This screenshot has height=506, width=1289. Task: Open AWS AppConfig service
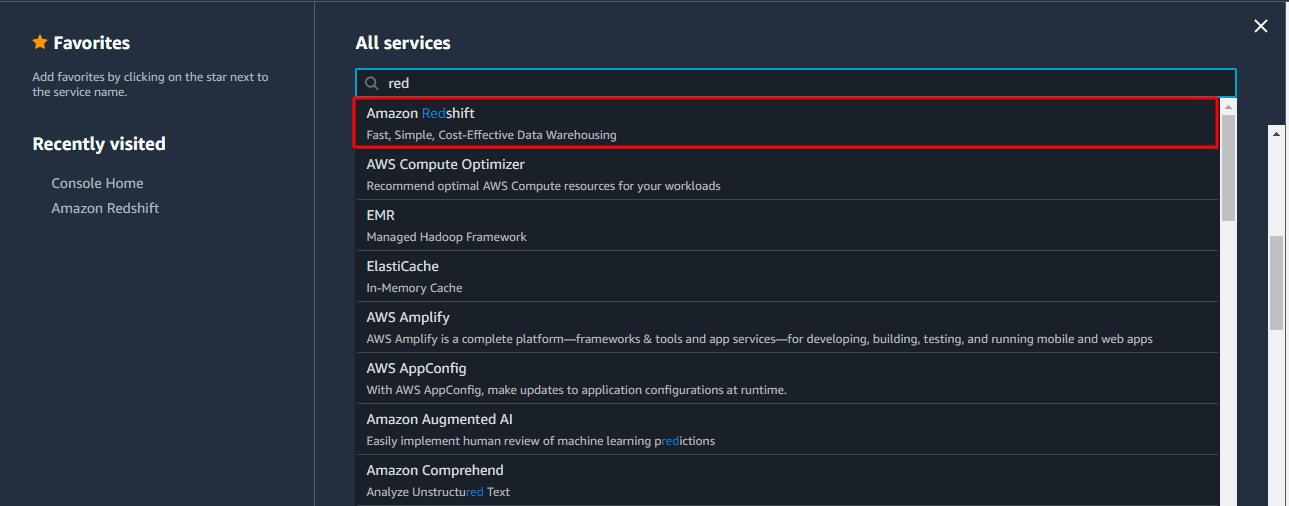pos(787,378)
